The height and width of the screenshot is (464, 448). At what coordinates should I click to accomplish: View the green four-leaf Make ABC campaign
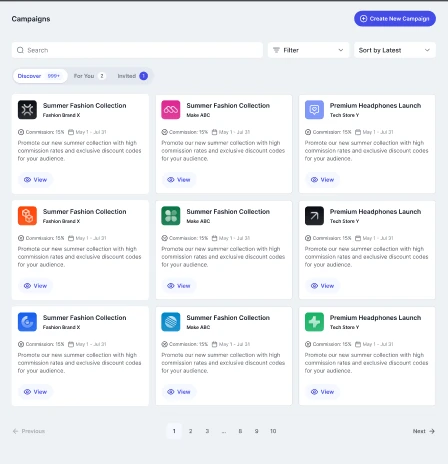tap(179, 286)
